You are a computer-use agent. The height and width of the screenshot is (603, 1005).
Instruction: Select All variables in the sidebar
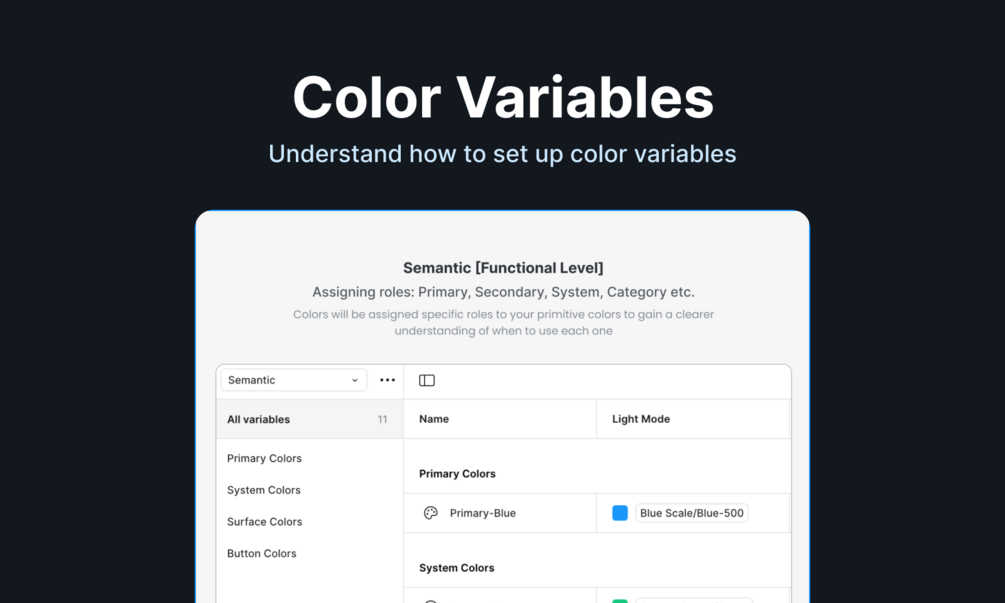(259, 419)
